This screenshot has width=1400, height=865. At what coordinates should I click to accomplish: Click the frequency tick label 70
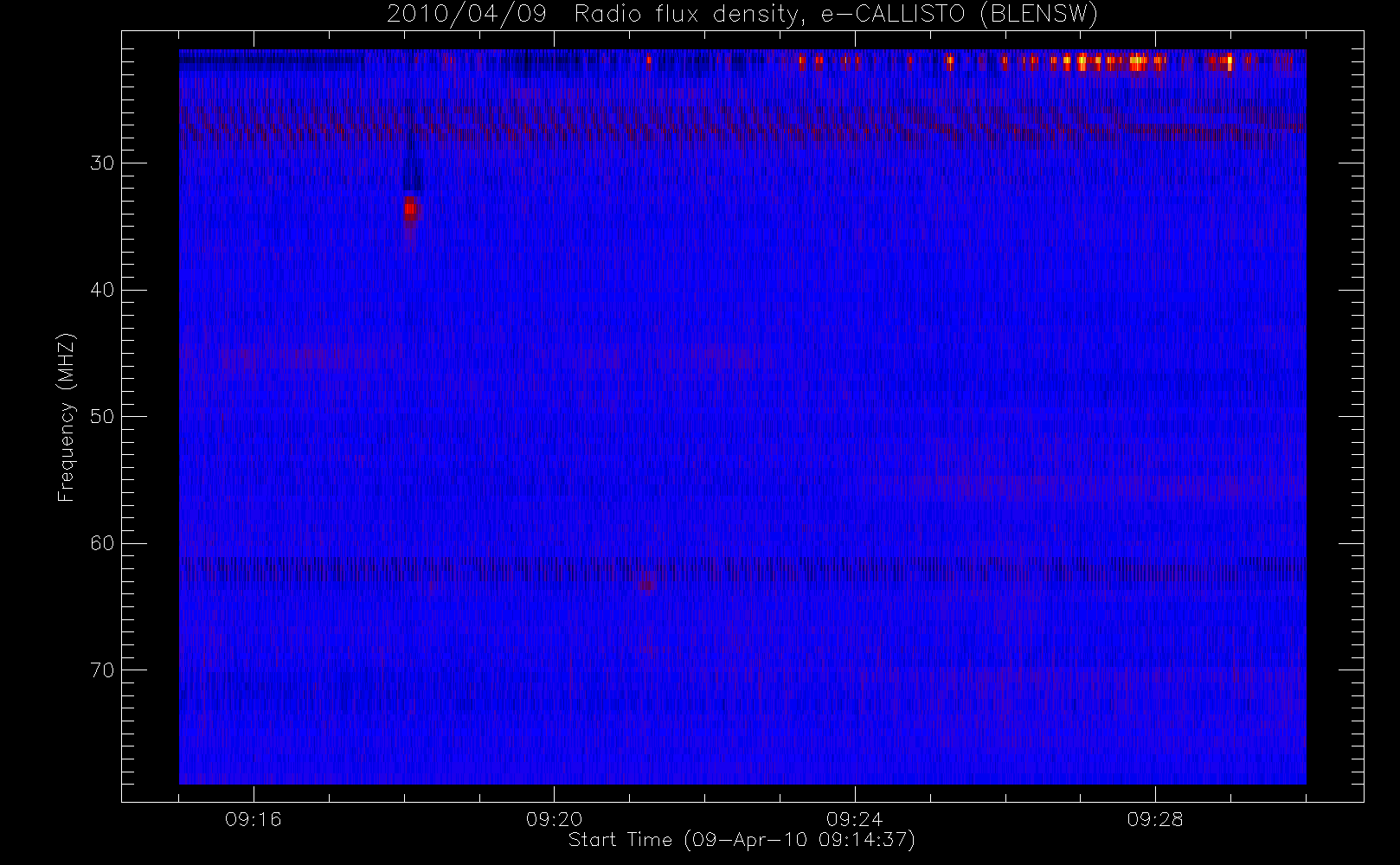coord(102,670)
